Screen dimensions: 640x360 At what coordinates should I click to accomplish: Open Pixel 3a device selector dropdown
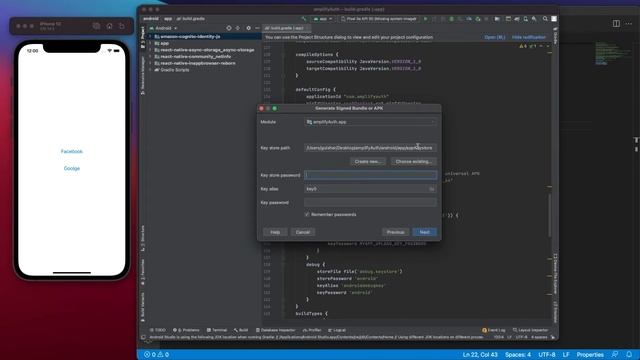[x=379, y=19]
